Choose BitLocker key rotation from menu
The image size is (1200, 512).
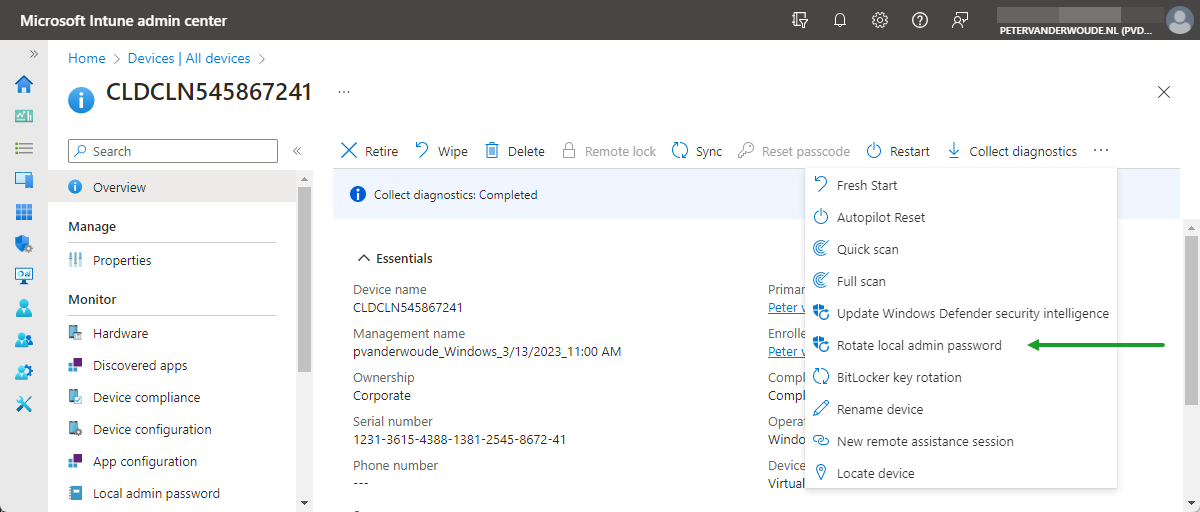click(898, 377)
